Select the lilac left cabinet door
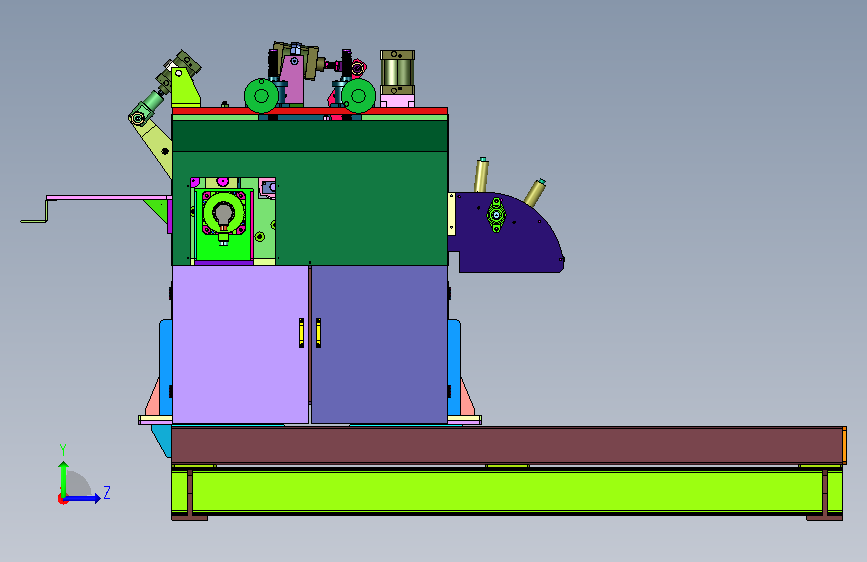Viewport: 867px width, 562px height. pyautogui.click(x=241, y=345)
